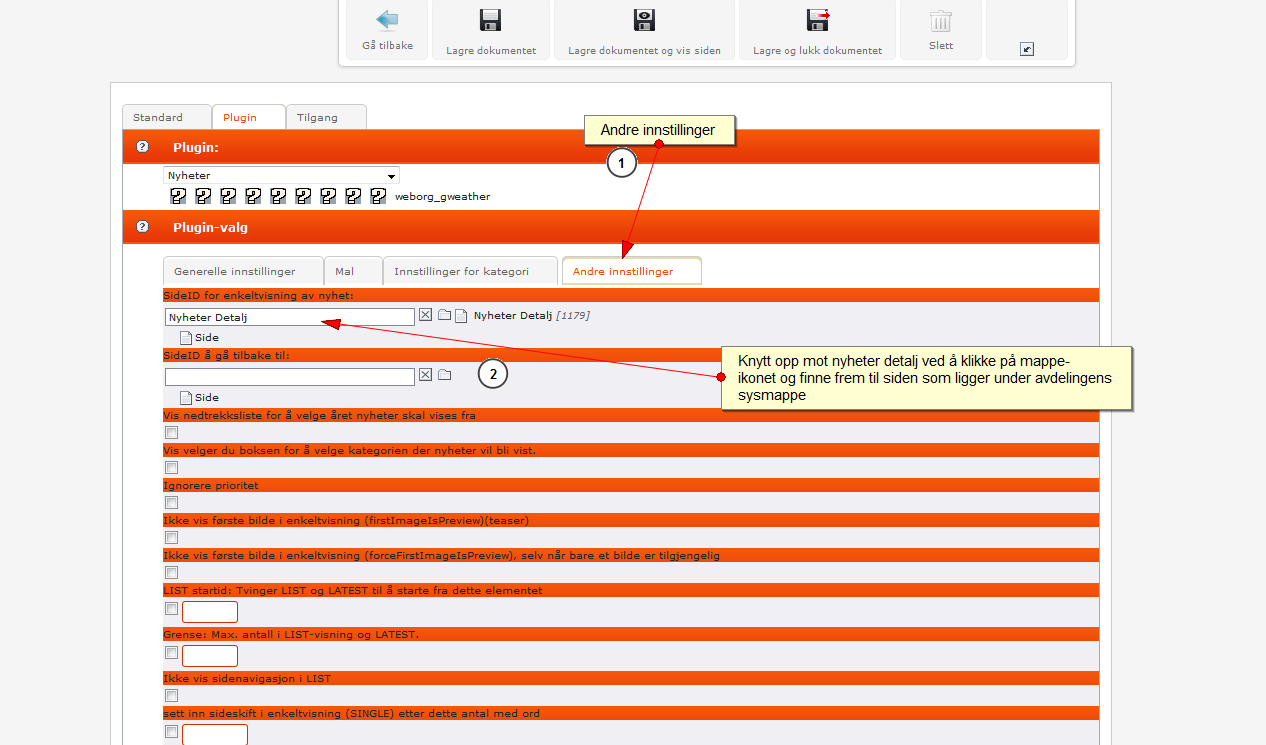Save with the Lagre dokumentet floppy icon
The image size is (1266, 745).
491,21
